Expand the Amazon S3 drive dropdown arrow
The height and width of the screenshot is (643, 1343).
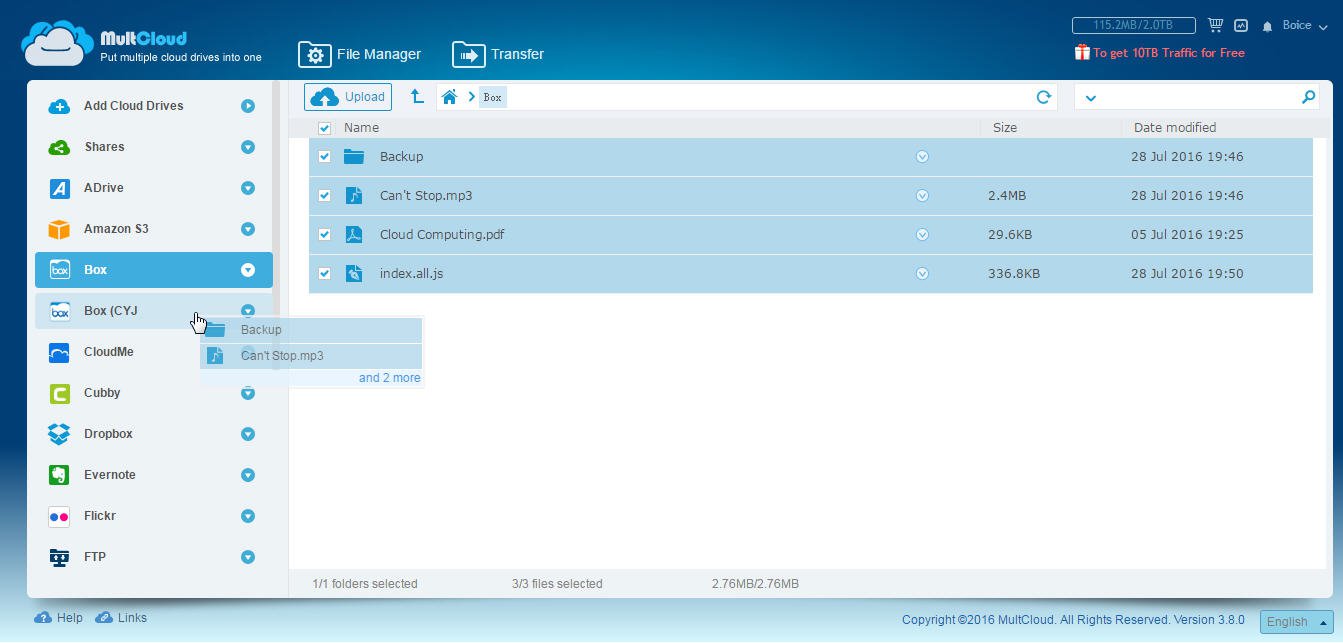pyautogui.click(x=247, y=229)
